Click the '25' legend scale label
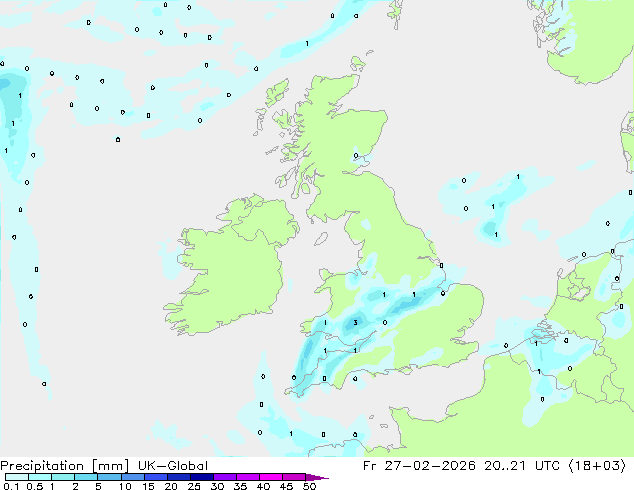 194,486
